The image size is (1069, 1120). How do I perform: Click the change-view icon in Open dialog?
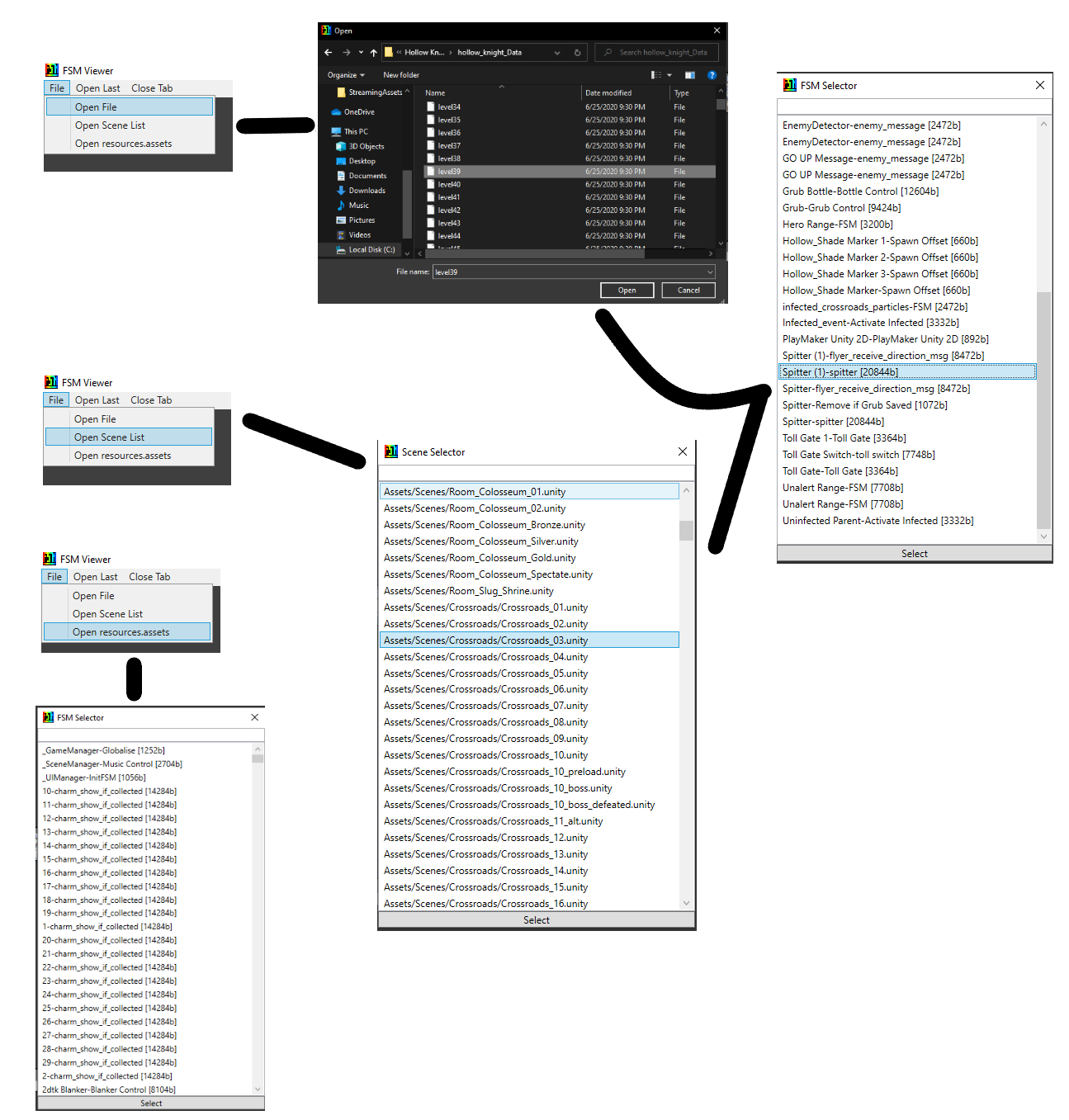tap(656, 75)
